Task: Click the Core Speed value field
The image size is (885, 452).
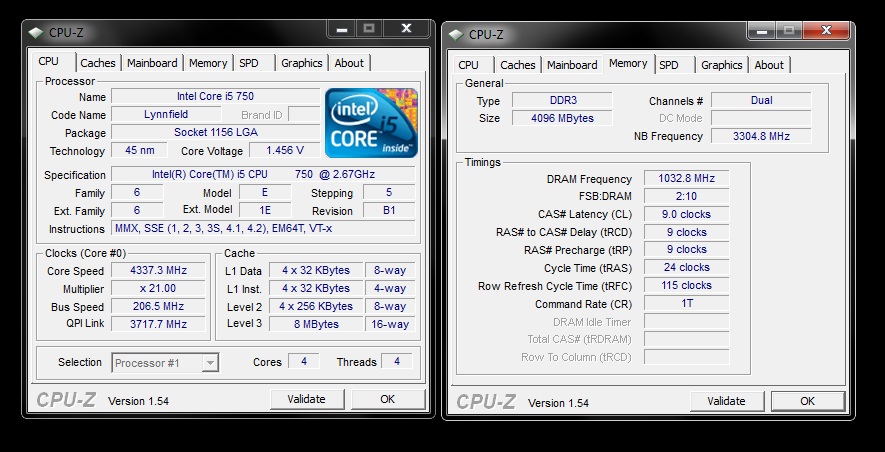Action: (x=158, y=271)
